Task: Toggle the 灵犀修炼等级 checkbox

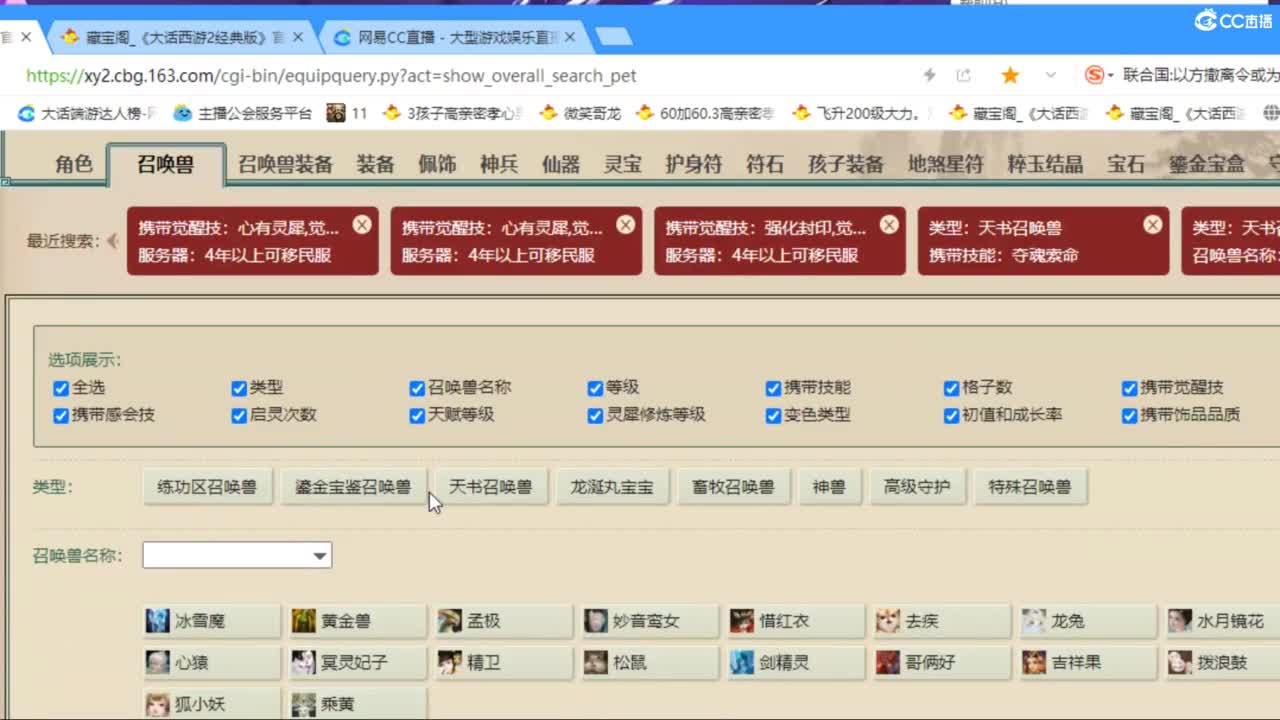Action: pos(595,415)
